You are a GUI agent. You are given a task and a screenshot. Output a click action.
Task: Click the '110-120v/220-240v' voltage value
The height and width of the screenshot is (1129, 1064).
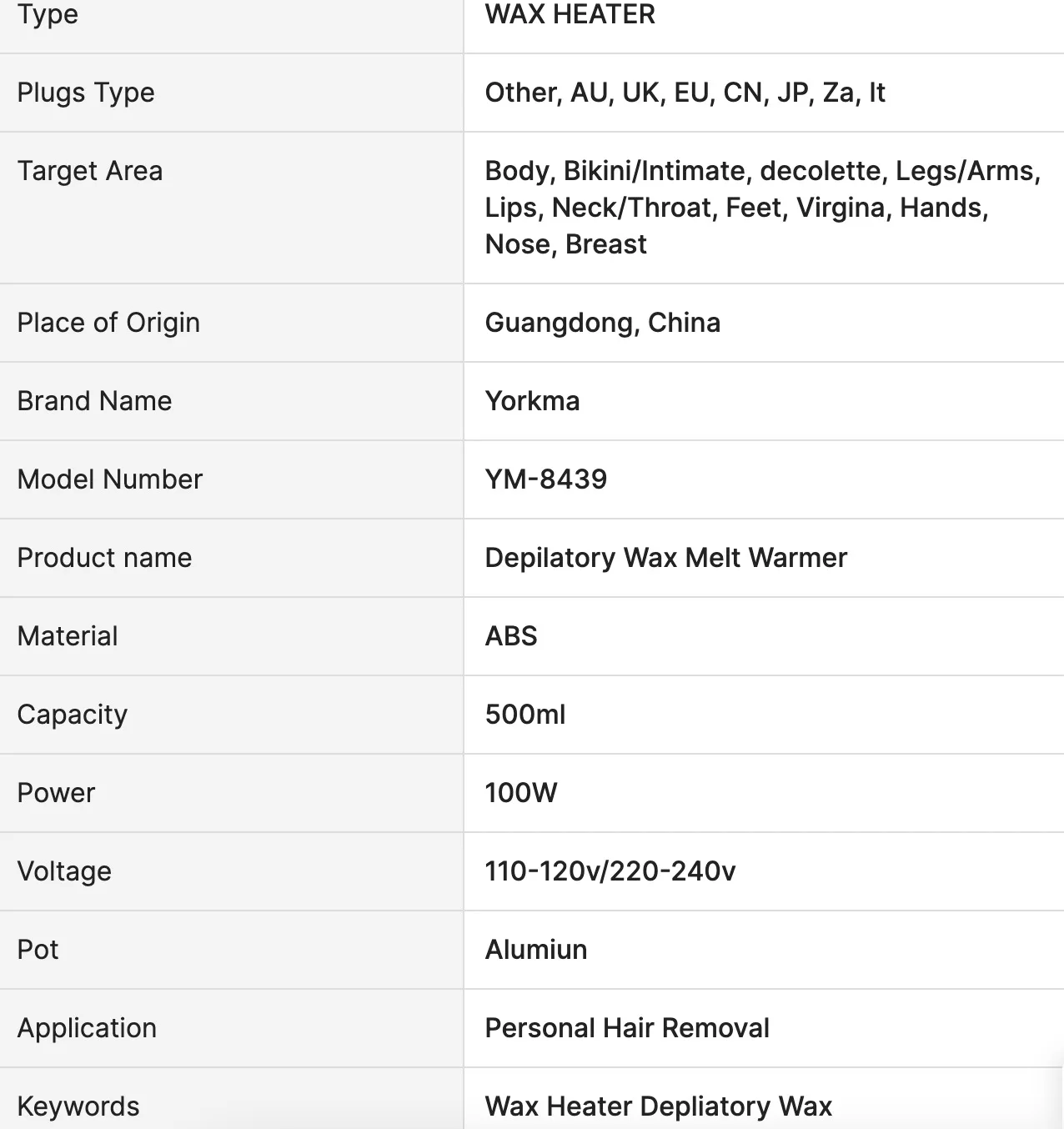tap(610, 871)
